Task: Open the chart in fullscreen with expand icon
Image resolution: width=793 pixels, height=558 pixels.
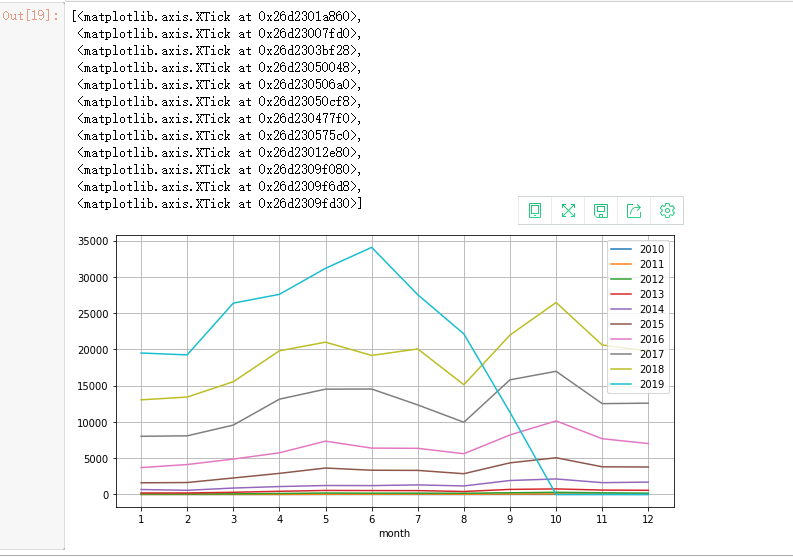Action: 568,210
